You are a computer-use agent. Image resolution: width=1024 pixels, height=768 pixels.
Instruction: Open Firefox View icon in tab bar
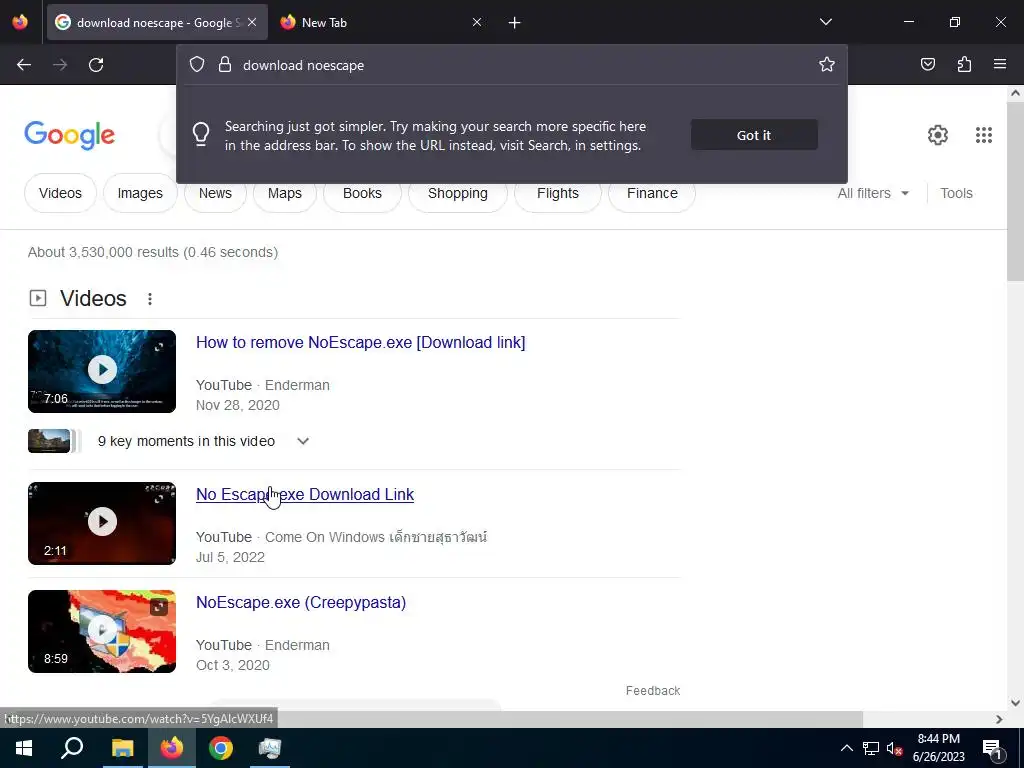(20, 22)
